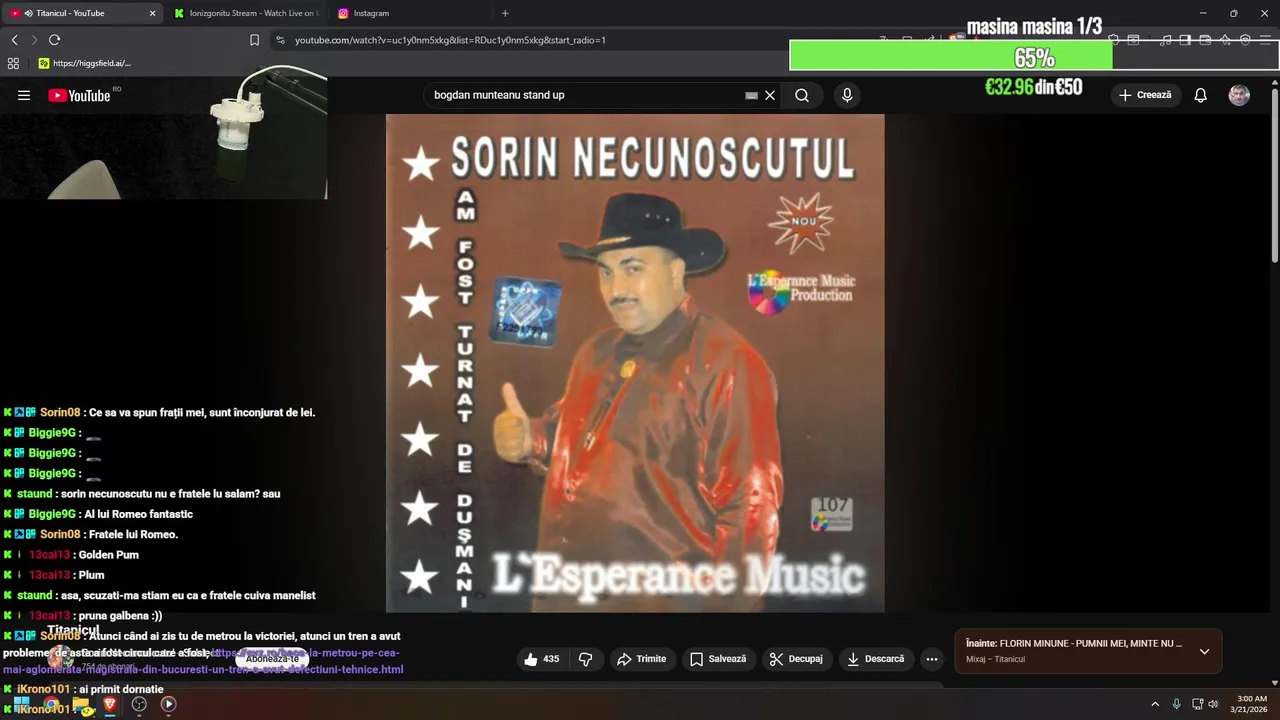Viewport: 1280px width, 720px height.
Task: Open a new browser tab
Action: (505, 13)
